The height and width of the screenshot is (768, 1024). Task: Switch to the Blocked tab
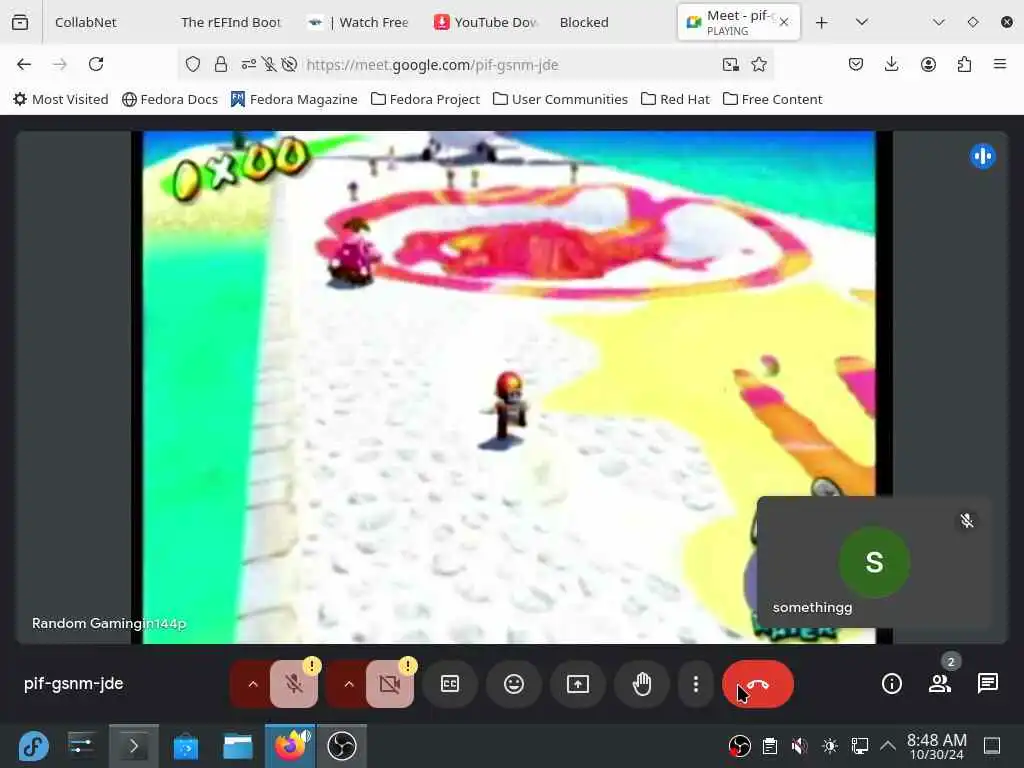584,22
